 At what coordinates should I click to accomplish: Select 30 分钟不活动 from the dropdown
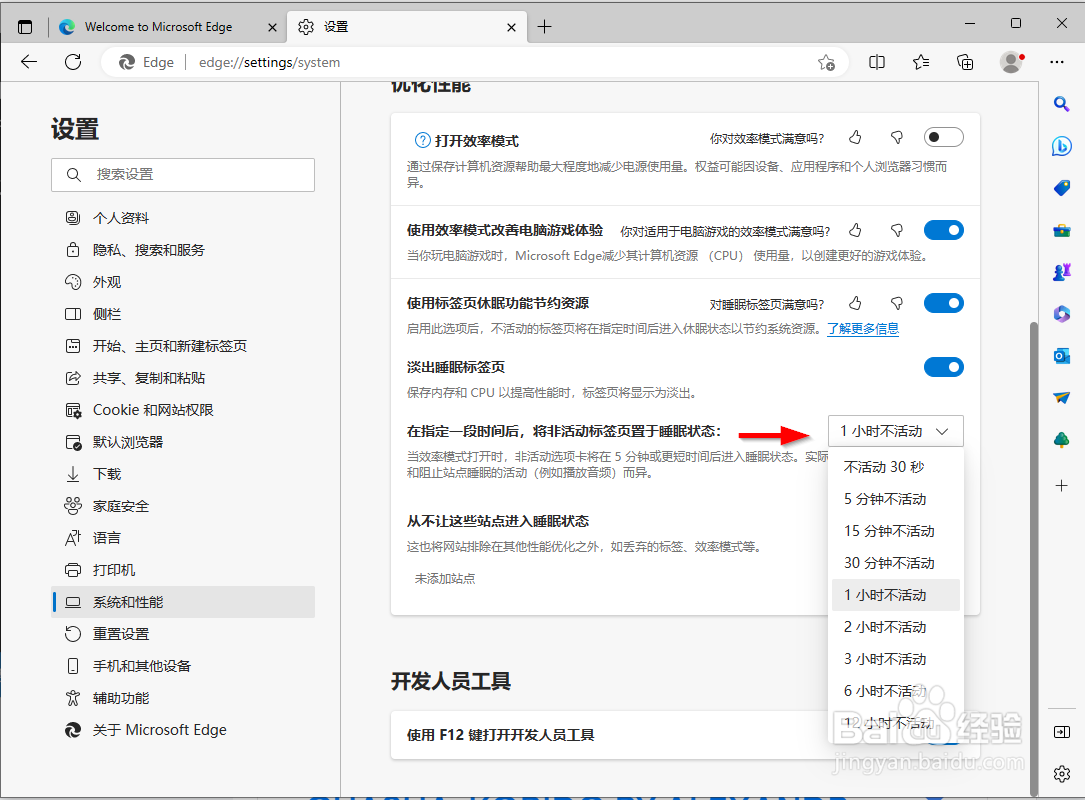tap(889, 562)
